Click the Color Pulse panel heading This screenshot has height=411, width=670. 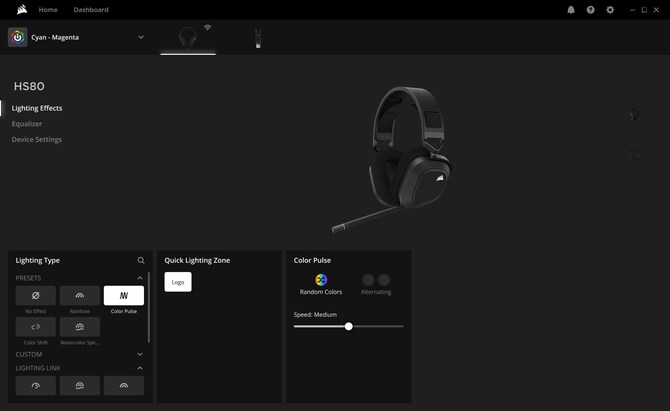tap(312, 260)
